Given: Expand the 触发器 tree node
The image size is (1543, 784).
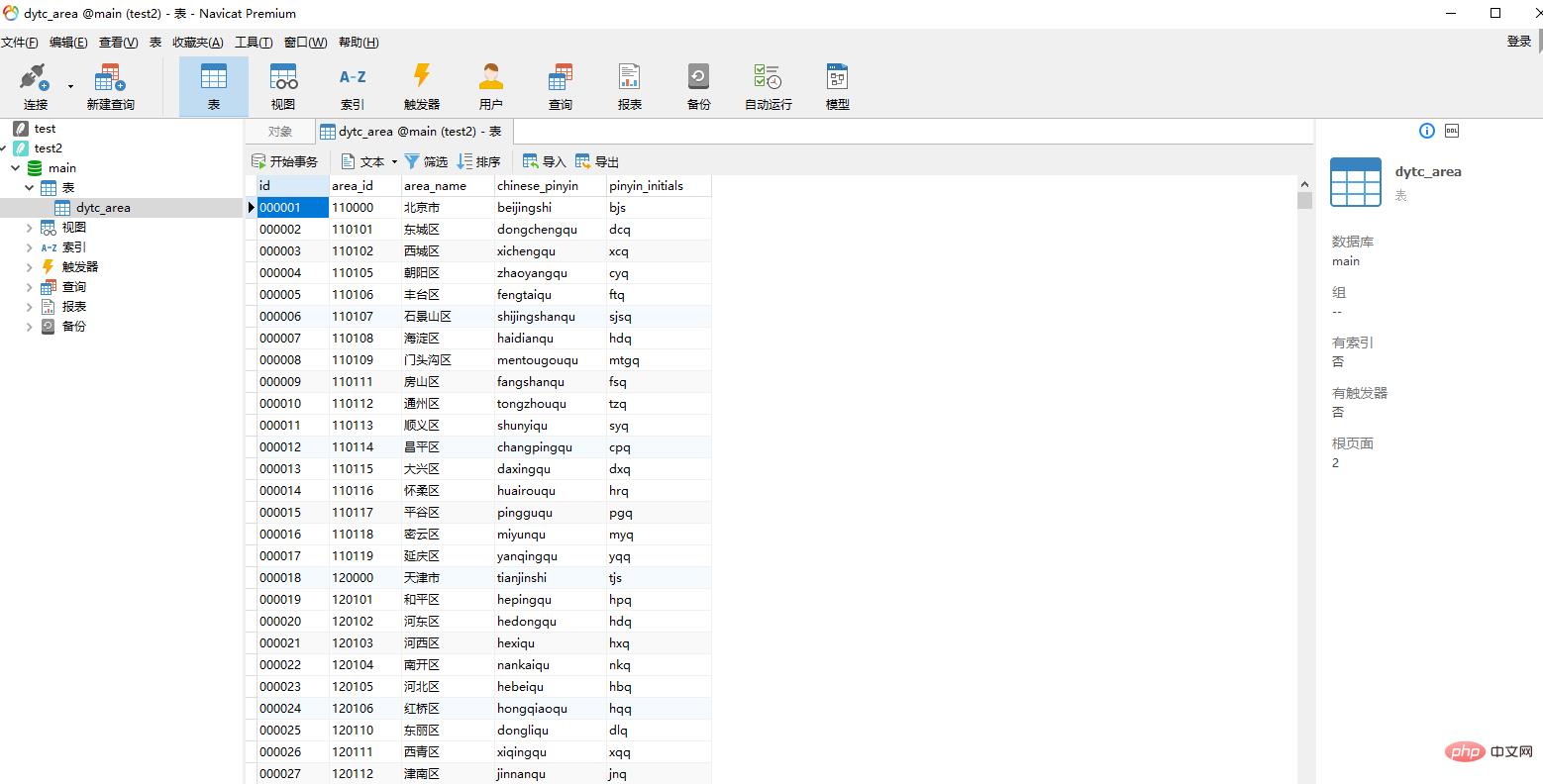Looking at the screenshot, I should tap(30, 267).
